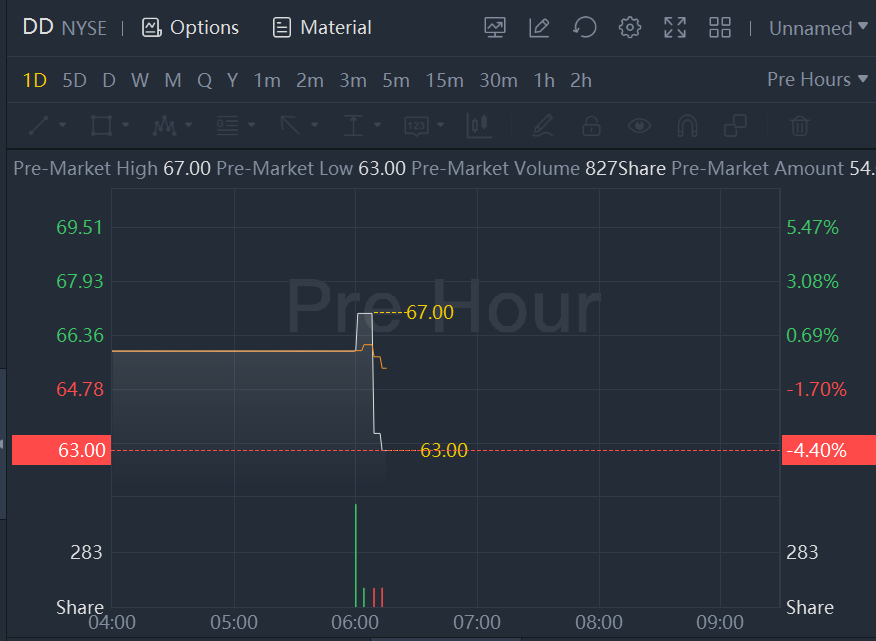Open chart settings gear
The height and width of the screenshot is (641, 876).
[x=630, y=28]
